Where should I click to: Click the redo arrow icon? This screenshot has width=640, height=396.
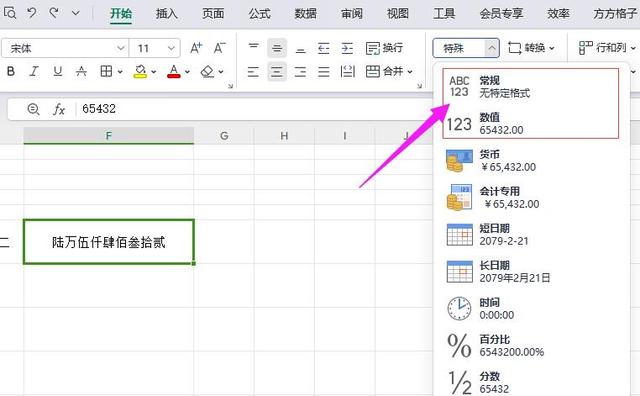pos(54,13)
